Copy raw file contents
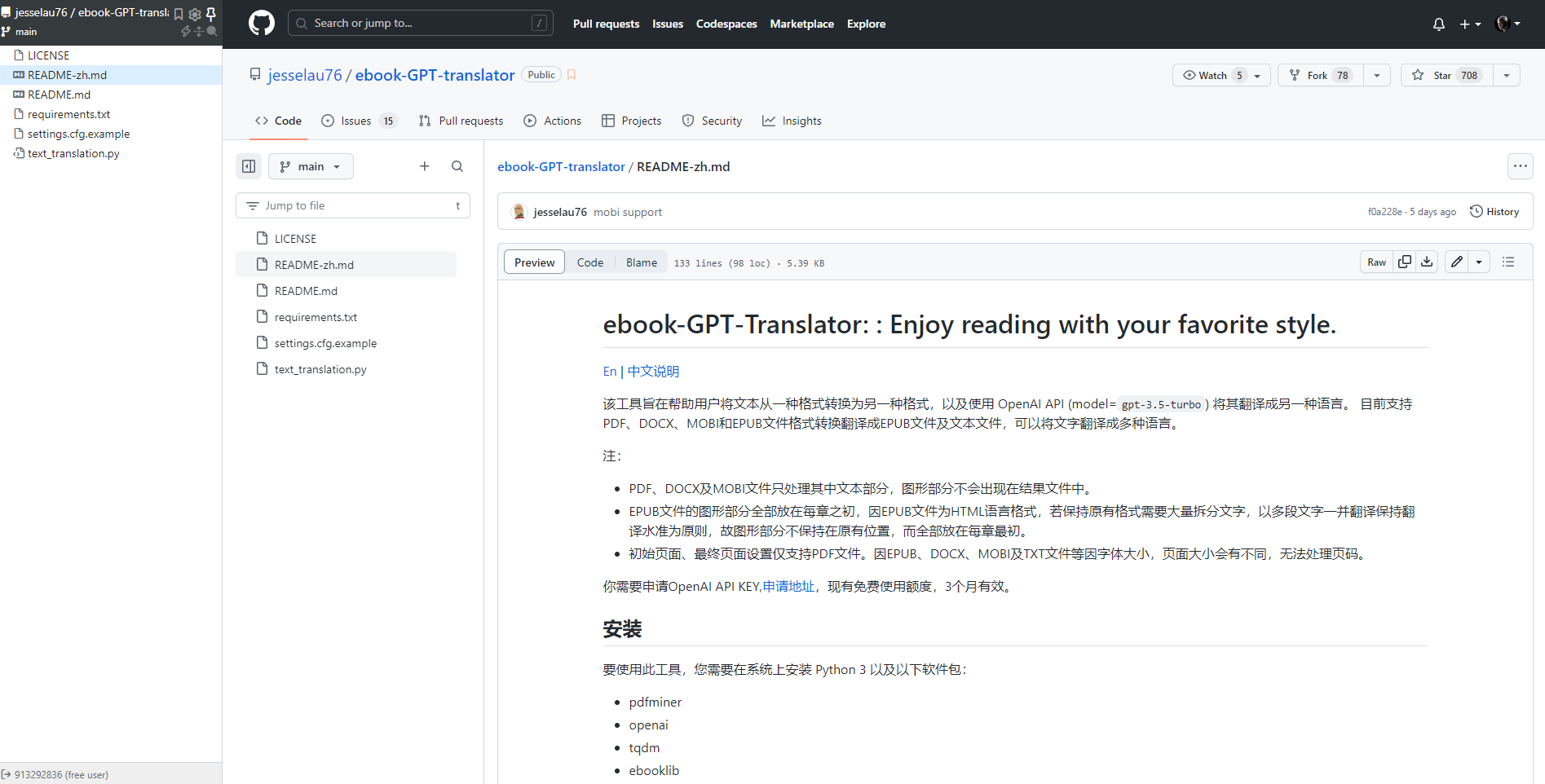The height and width of the screenshot is (784, 1545). tap(1405, 262)
